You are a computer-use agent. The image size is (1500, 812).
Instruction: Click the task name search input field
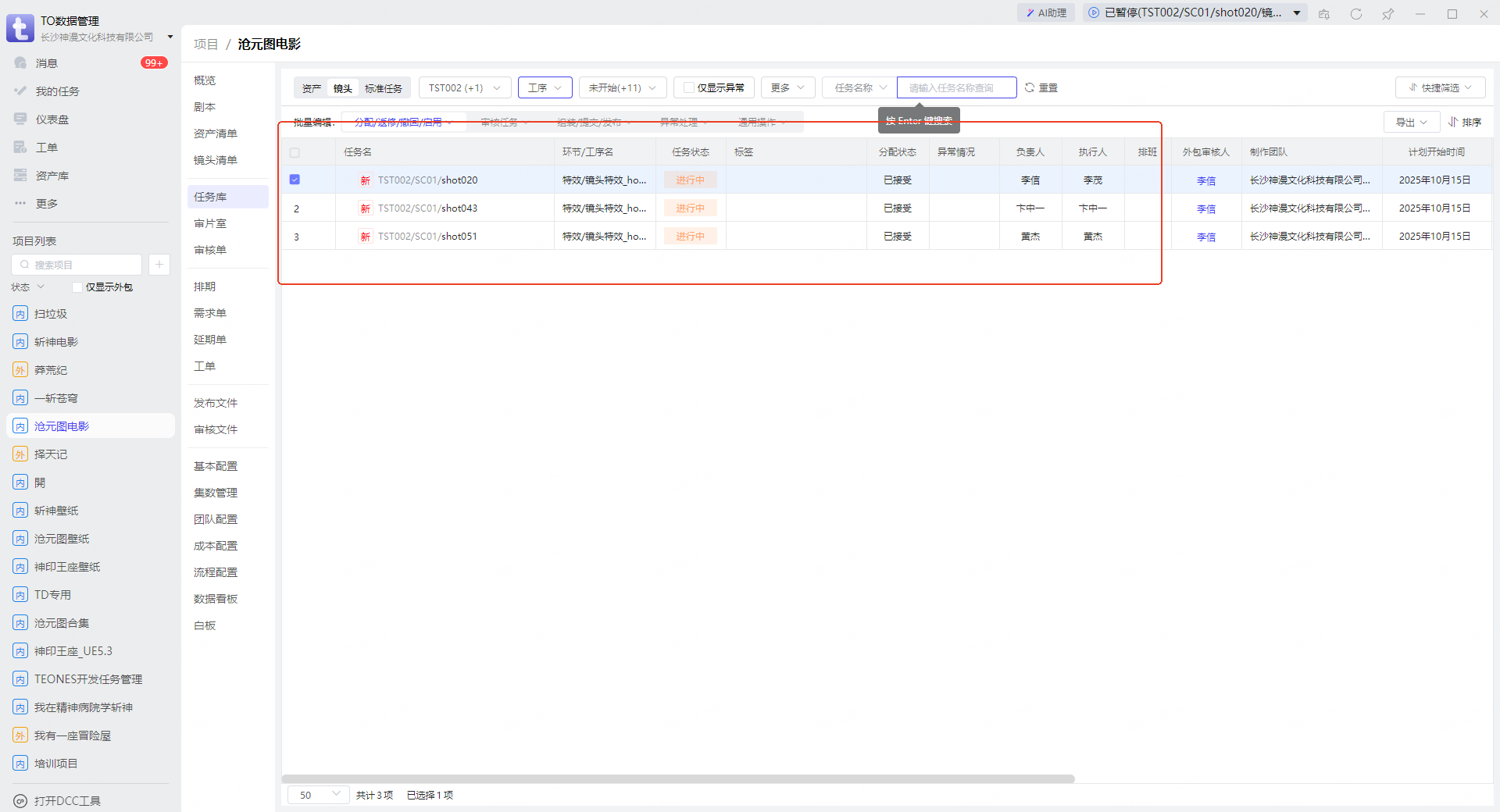point(956,87)
